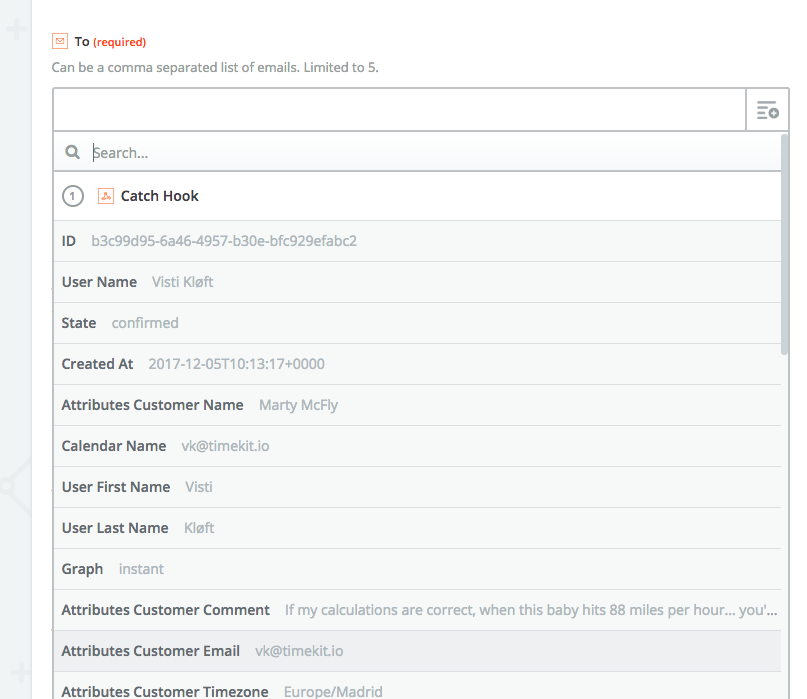Image resolution: width=807 pixels, height=699 pixels.
Task: Collapse the Catch Hook section header
Action: click(x=417, y=196)
